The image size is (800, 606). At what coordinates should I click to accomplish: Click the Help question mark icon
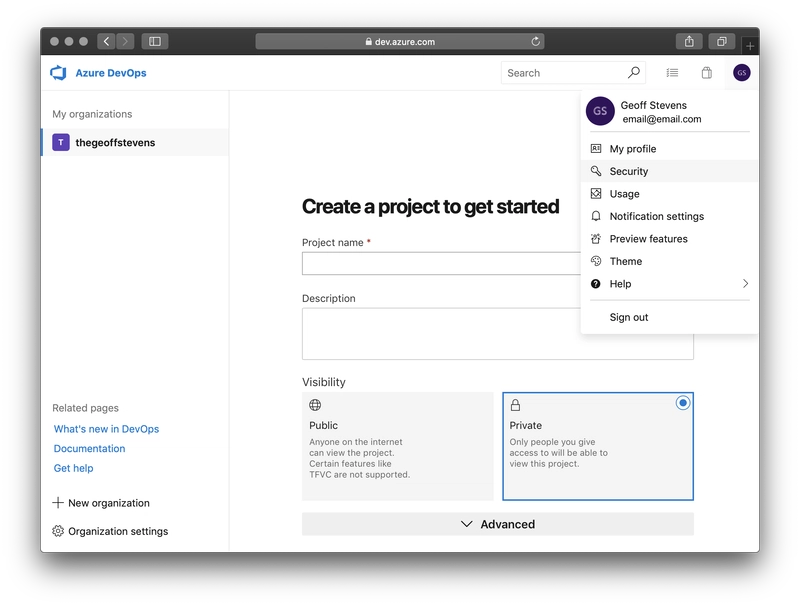595,284
